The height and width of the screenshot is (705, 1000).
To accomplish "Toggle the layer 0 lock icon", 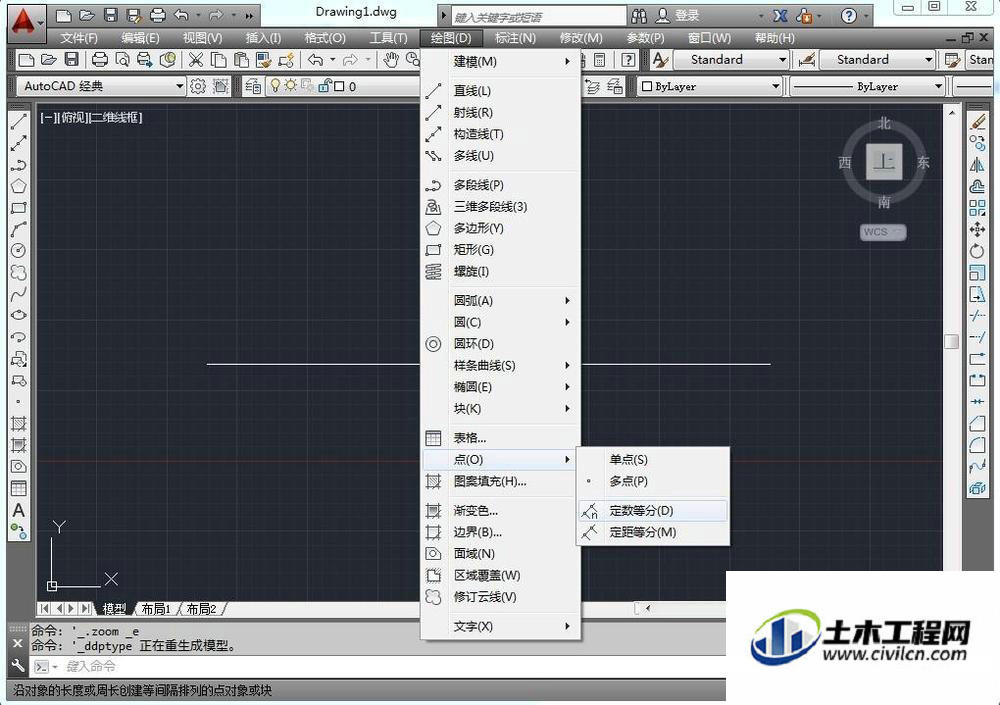I will 325,85.
